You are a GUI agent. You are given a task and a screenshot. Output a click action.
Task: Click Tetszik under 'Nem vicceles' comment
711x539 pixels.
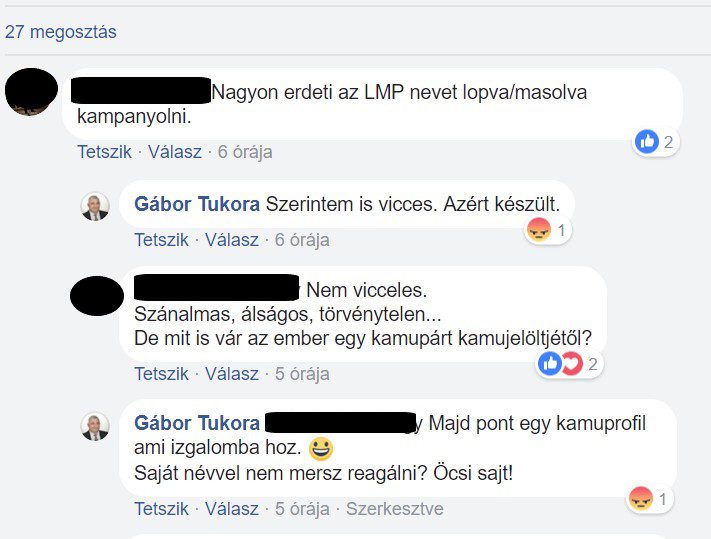161,374
